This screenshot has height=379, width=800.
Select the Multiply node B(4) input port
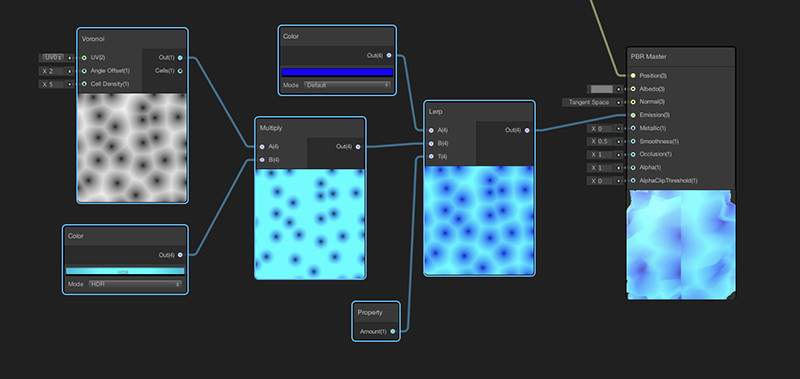coord(262,160)
